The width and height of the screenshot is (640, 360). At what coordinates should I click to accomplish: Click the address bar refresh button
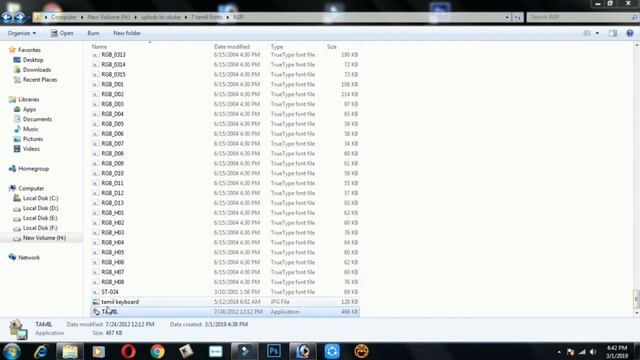coord(518,18)
